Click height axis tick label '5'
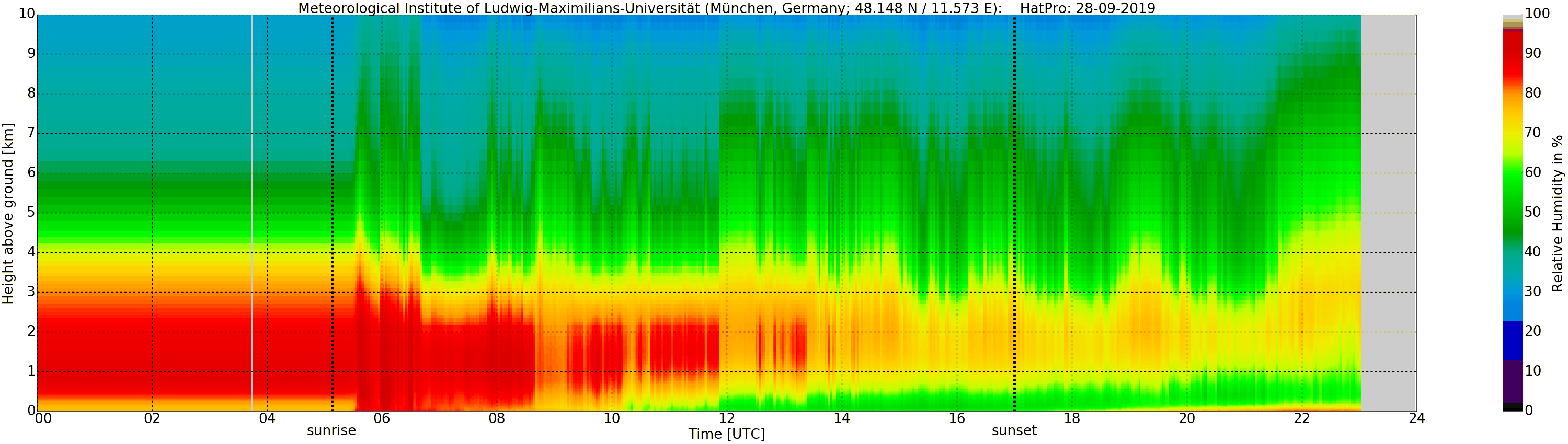Image resolution: width=1568 pixels, height=444 pixels. (x=31, y=213)
